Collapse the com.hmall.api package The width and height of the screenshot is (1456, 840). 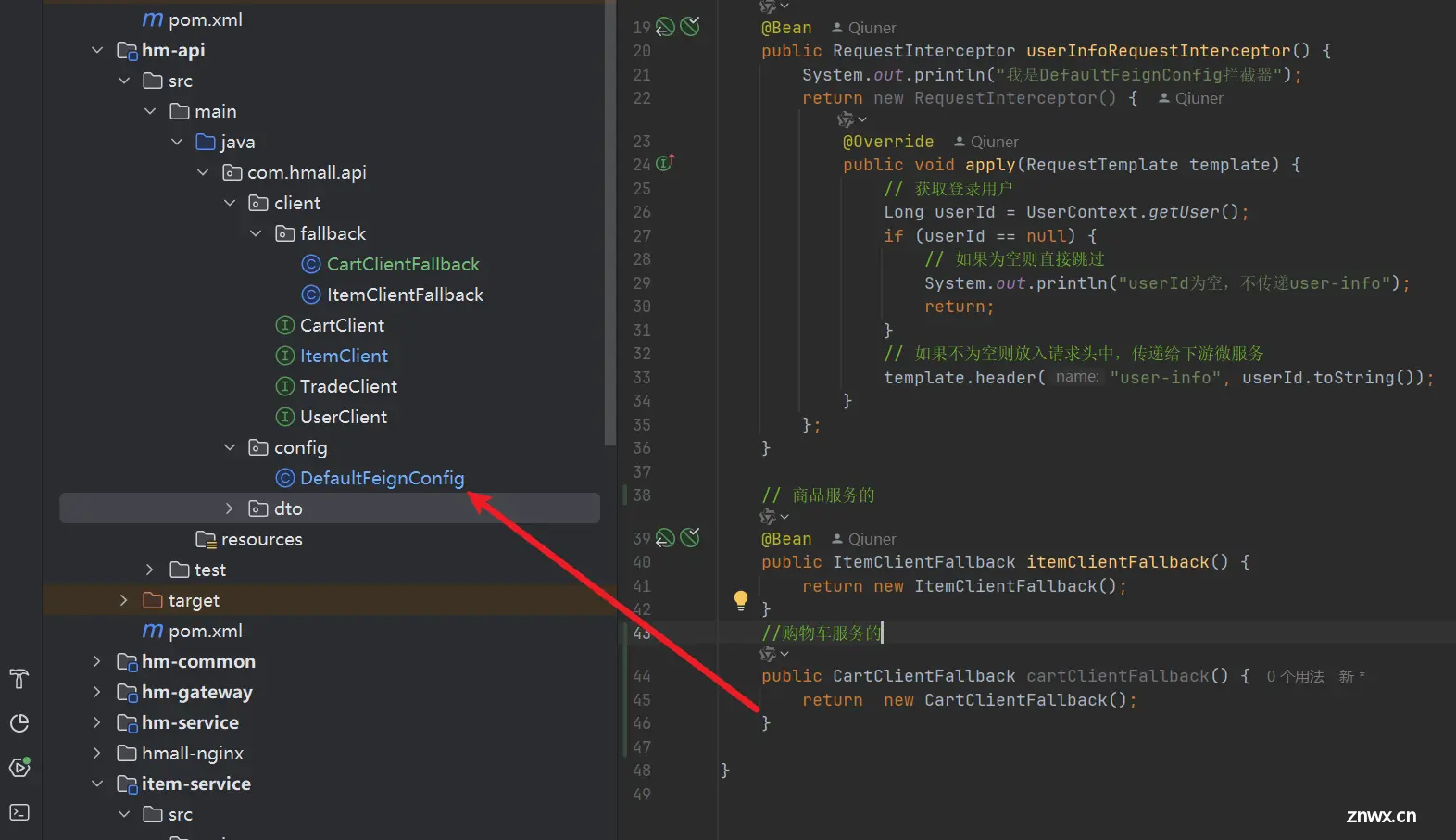(x=203, y=172)
